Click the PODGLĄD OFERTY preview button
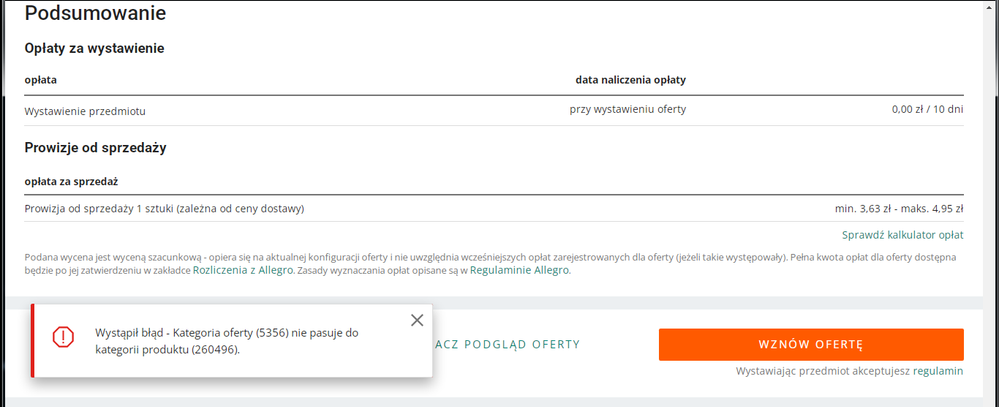 click(507, 345)
